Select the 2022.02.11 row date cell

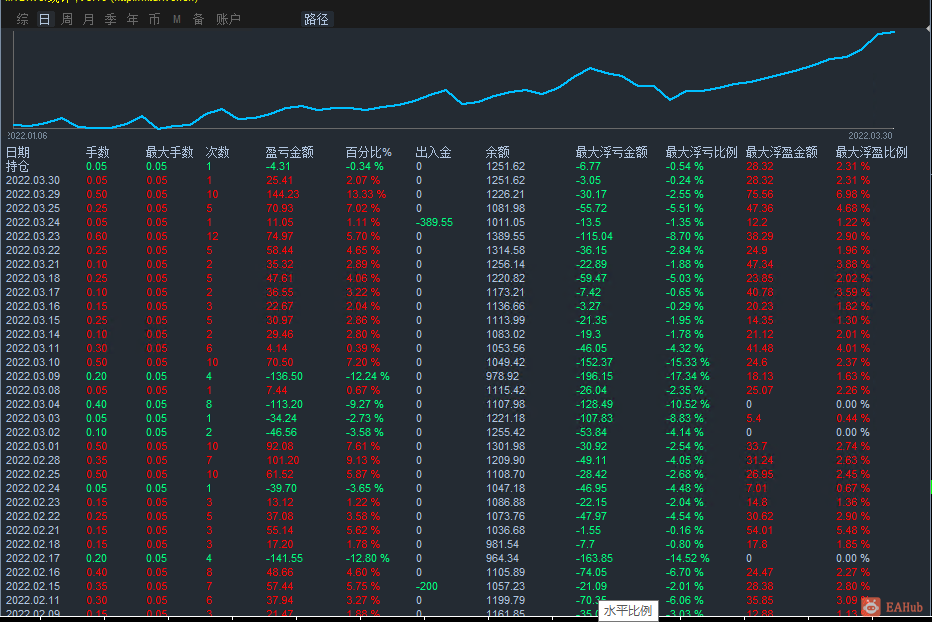[x=33, y=601]
